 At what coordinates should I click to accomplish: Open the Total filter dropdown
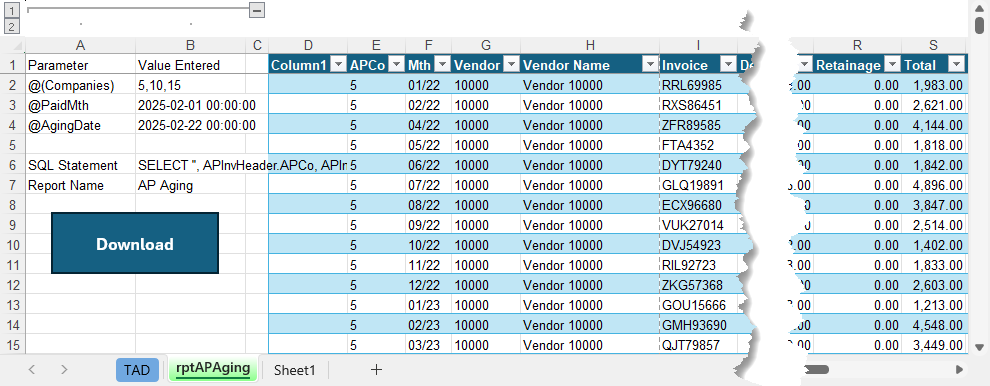(957, 64)
